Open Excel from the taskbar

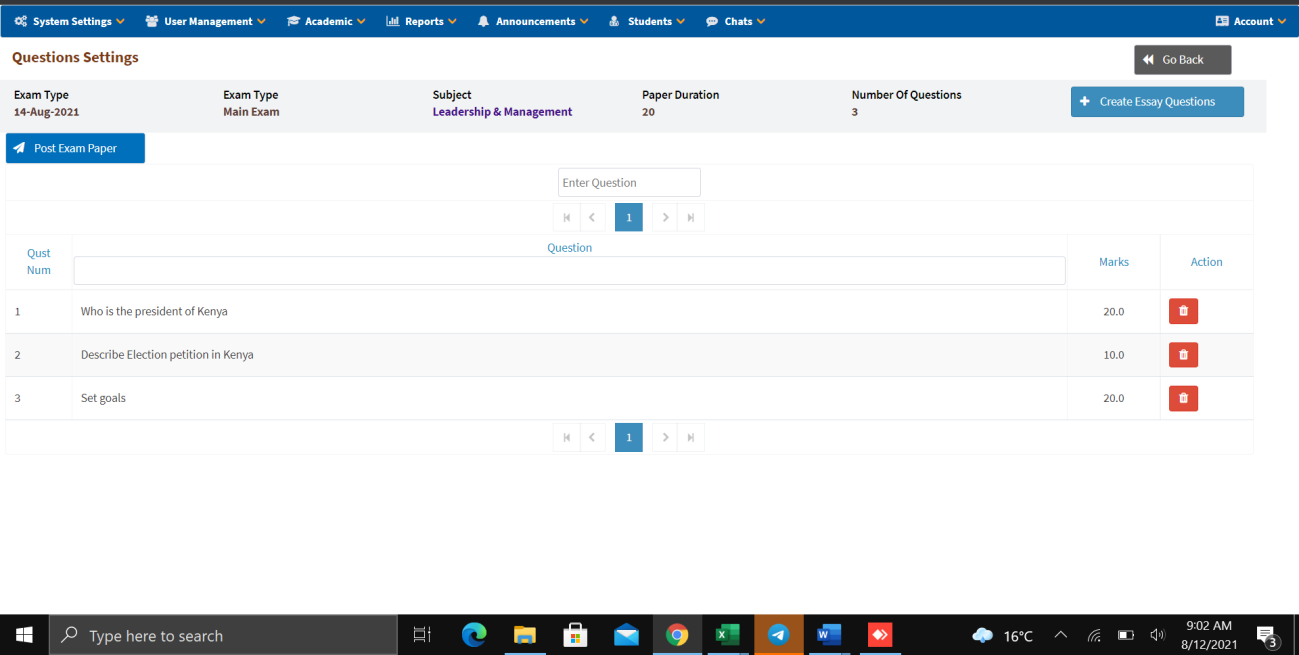point(727,635)
